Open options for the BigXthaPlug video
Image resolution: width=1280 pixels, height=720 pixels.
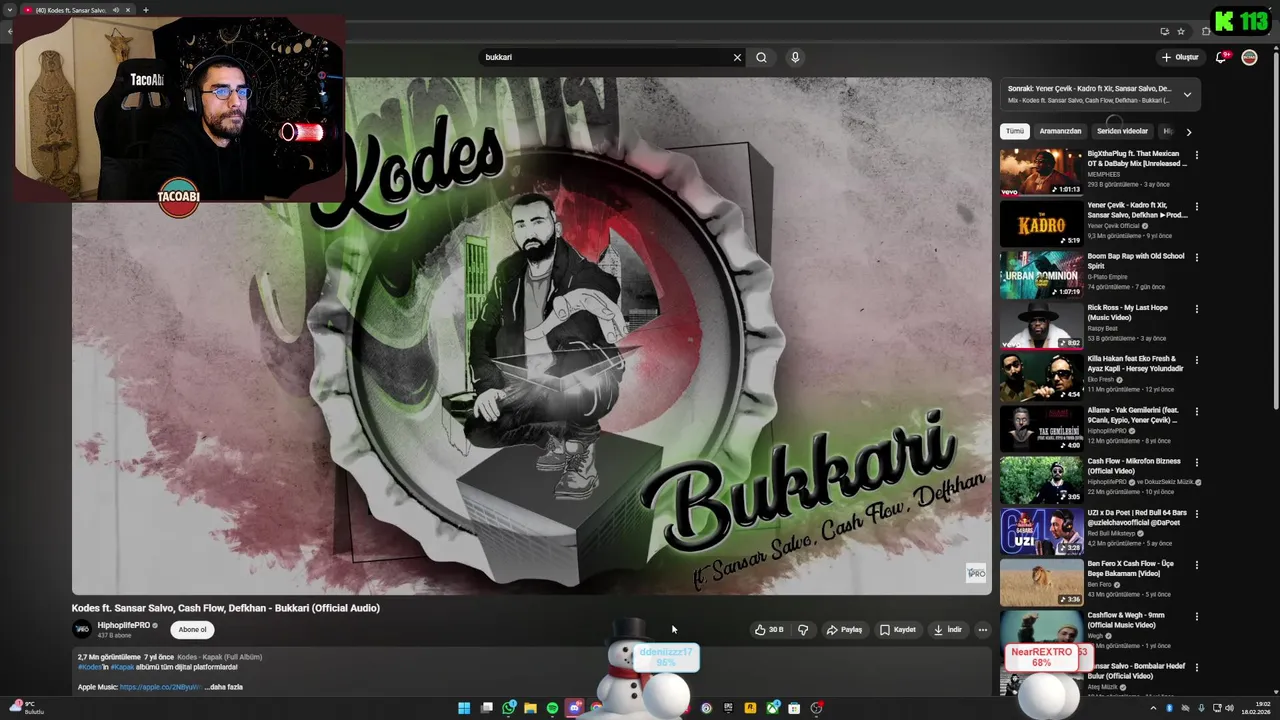click(x=1196, y=155)
